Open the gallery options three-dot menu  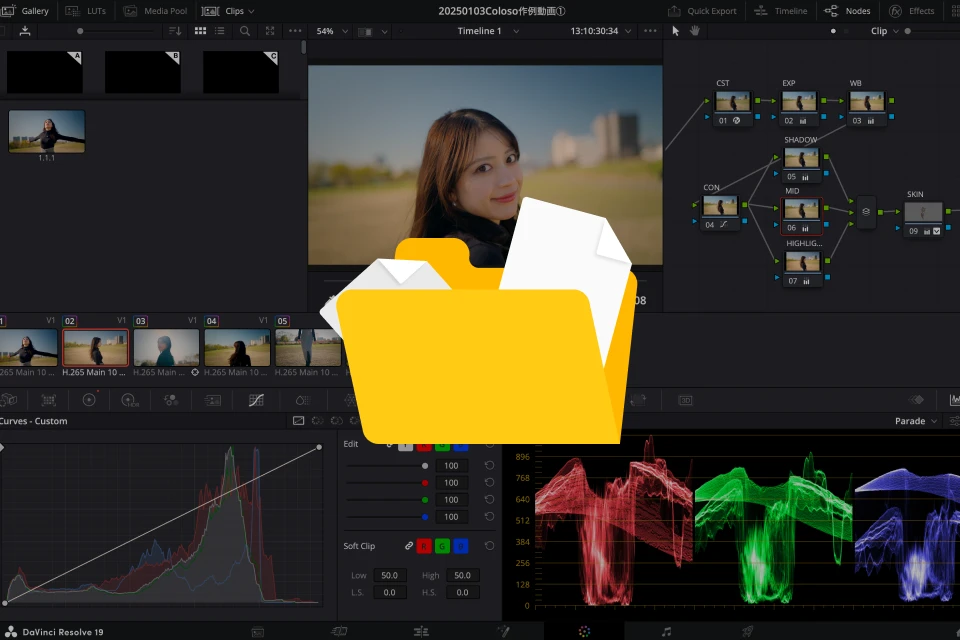pyautogui.click(x=295, y=31)
